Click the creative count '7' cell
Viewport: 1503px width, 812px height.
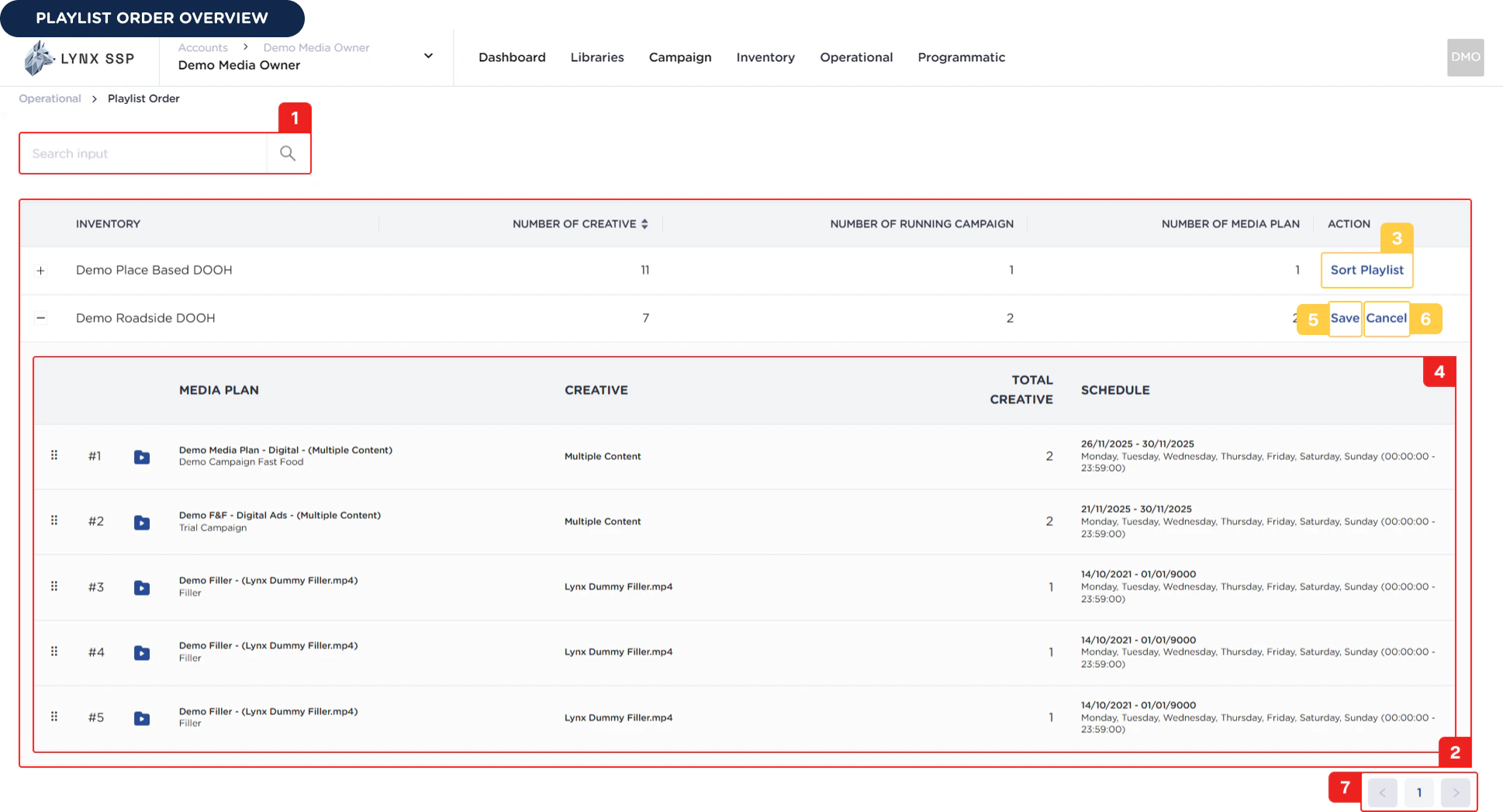tap(645, 318)
